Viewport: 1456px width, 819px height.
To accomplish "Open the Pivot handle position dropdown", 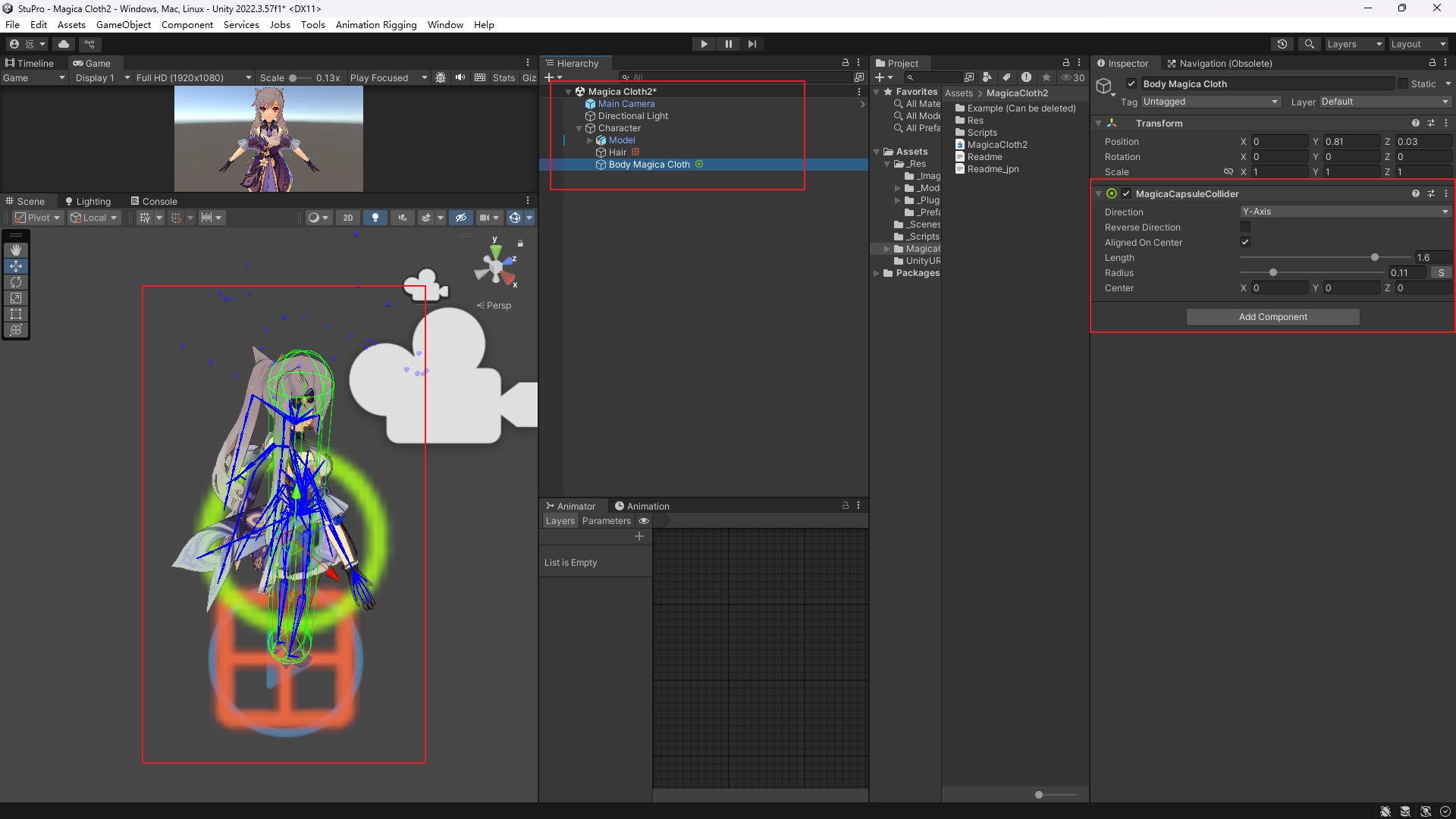I will pyautogui.click(x=37, y=218).
